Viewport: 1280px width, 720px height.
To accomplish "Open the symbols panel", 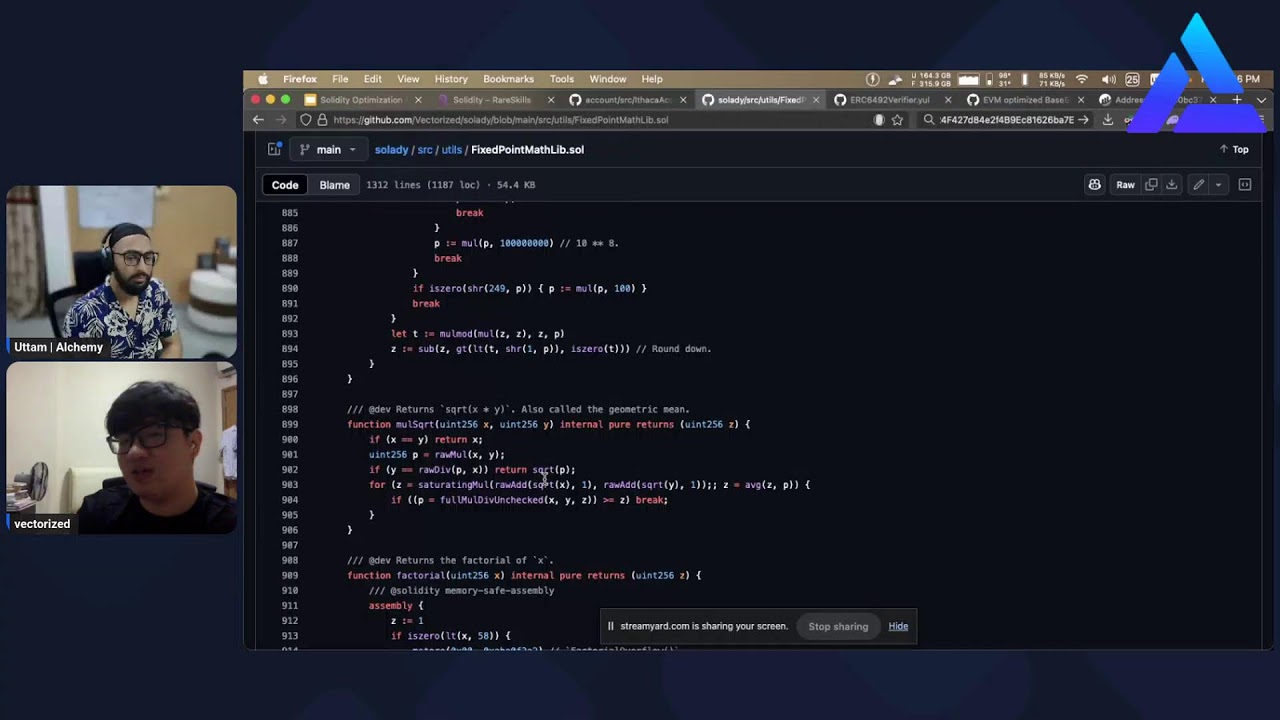I will pos(1245,185).
